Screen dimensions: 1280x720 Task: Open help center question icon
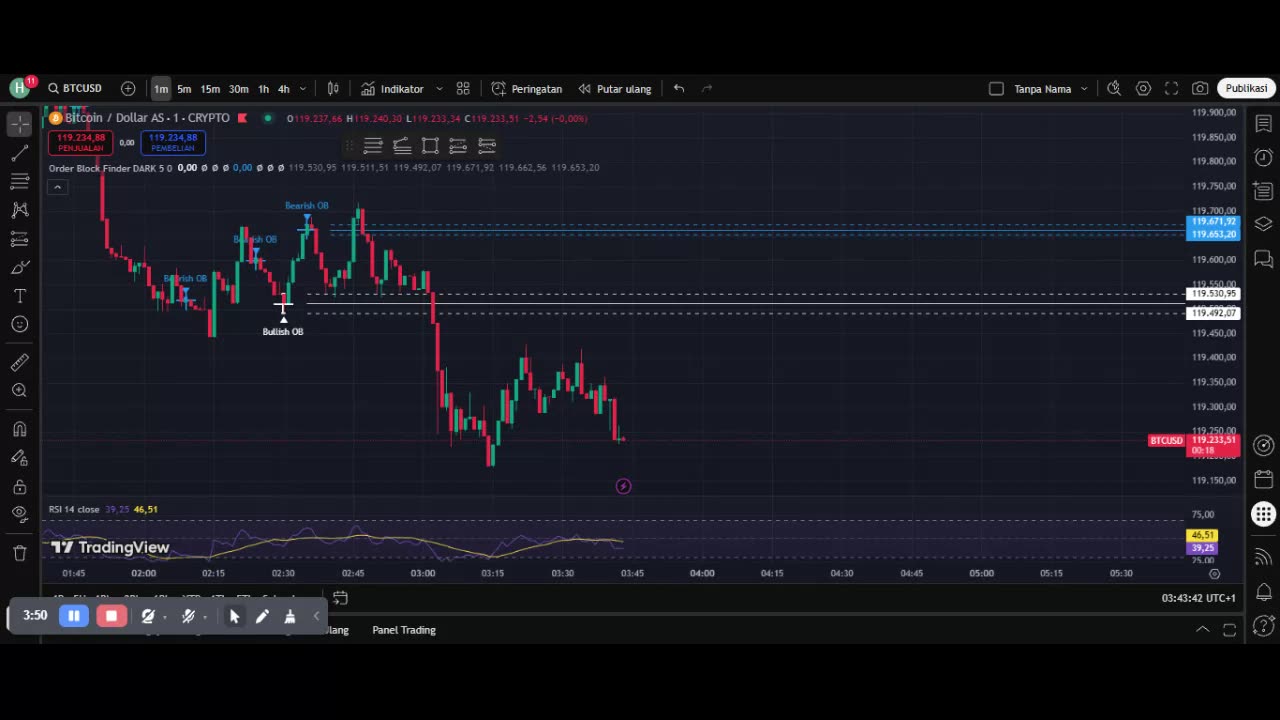tap(1263, 627)
